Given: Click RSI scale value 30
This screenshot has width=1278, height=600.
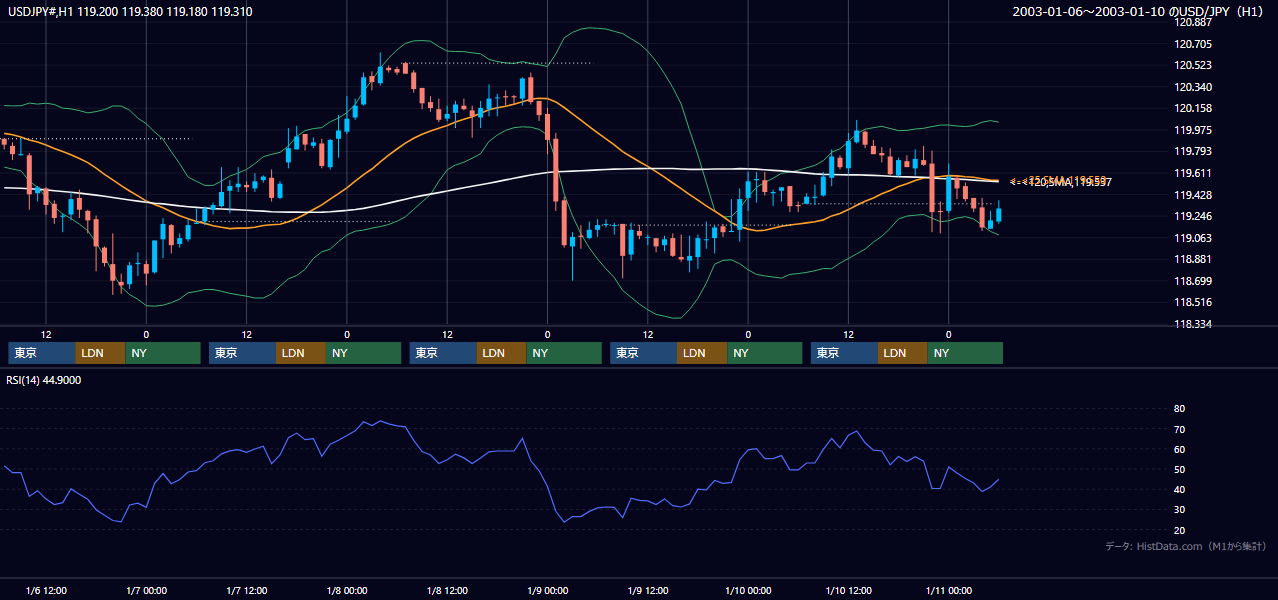Looking at the screenshot, I should 1179,510.
